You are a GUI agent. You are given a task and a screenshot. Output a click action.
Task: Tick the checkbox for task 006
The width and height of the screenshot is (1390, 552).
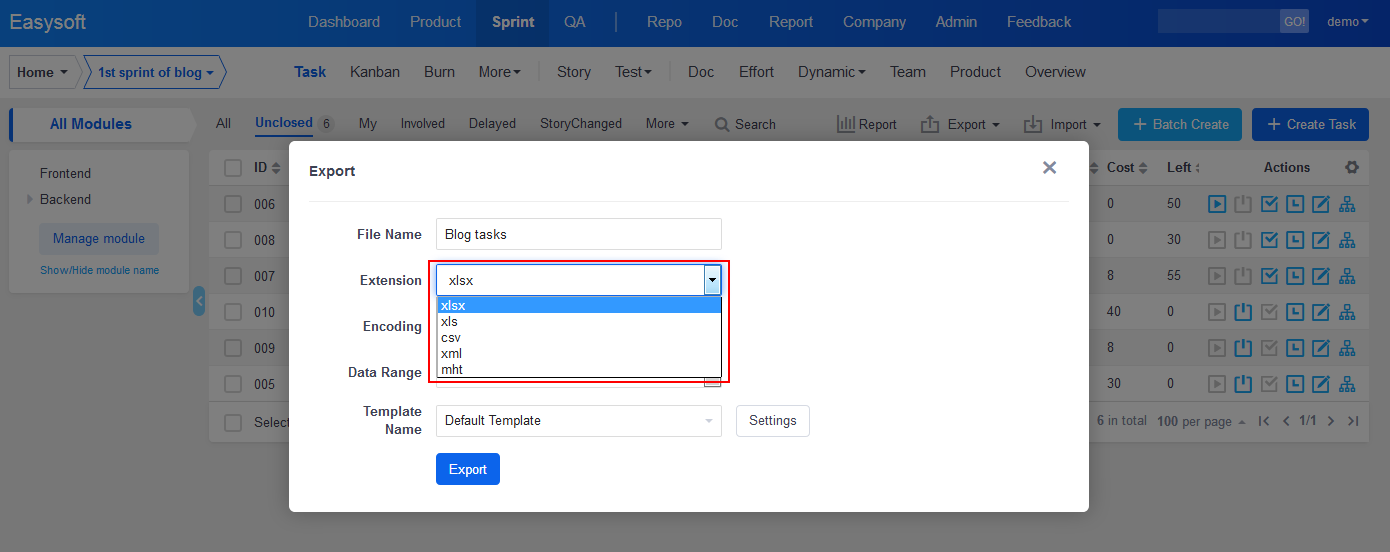coord(233,204)
